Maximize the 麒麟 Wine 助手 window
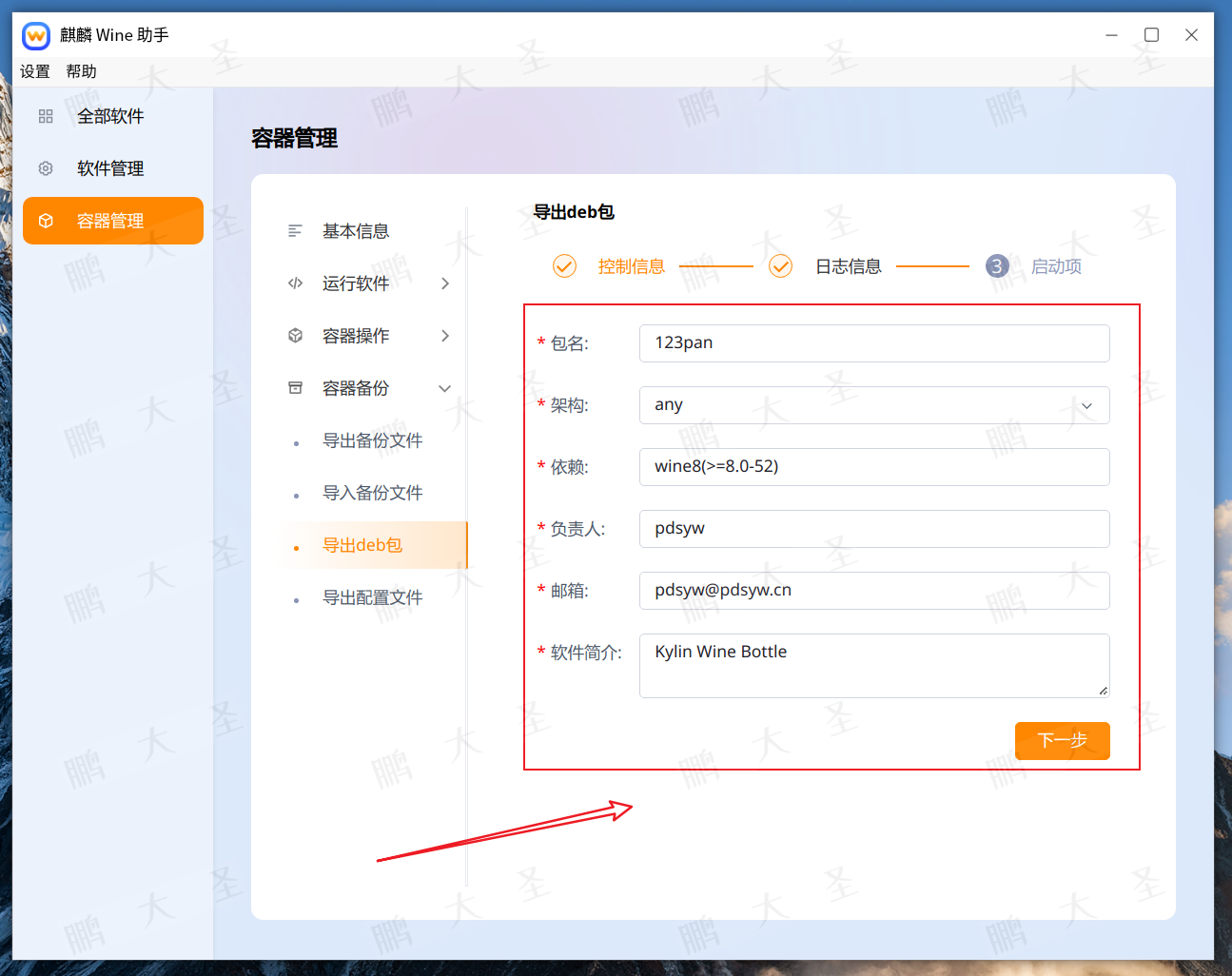Viewport: 1232px width, 976px height. [x=1151, y=35]
